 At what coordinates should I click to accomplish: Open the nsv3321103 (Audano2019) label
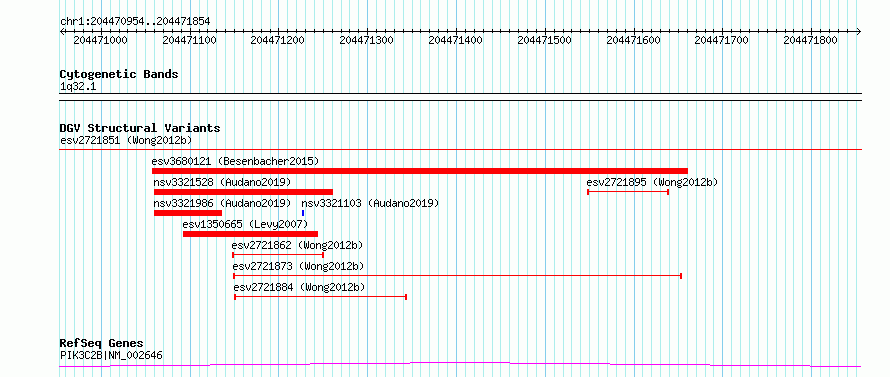click(x=370, y=203)
